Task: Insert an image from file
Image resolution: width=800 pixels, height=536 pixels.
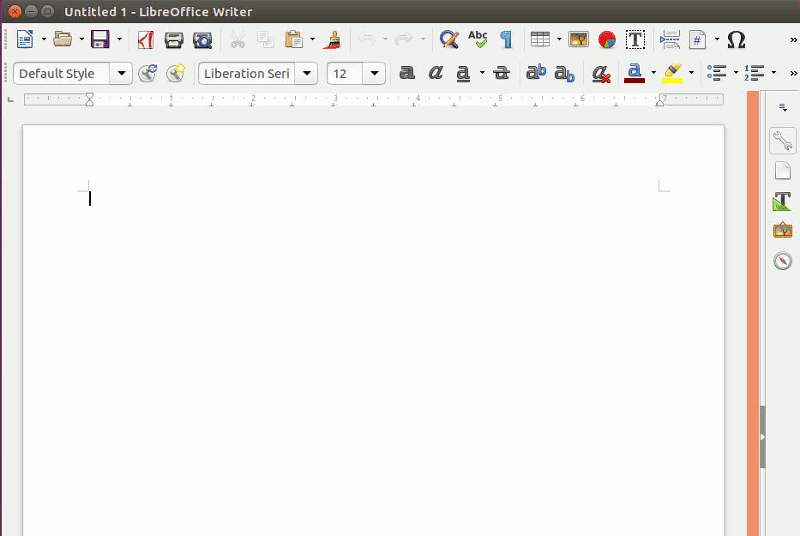Action: point(579,39)
